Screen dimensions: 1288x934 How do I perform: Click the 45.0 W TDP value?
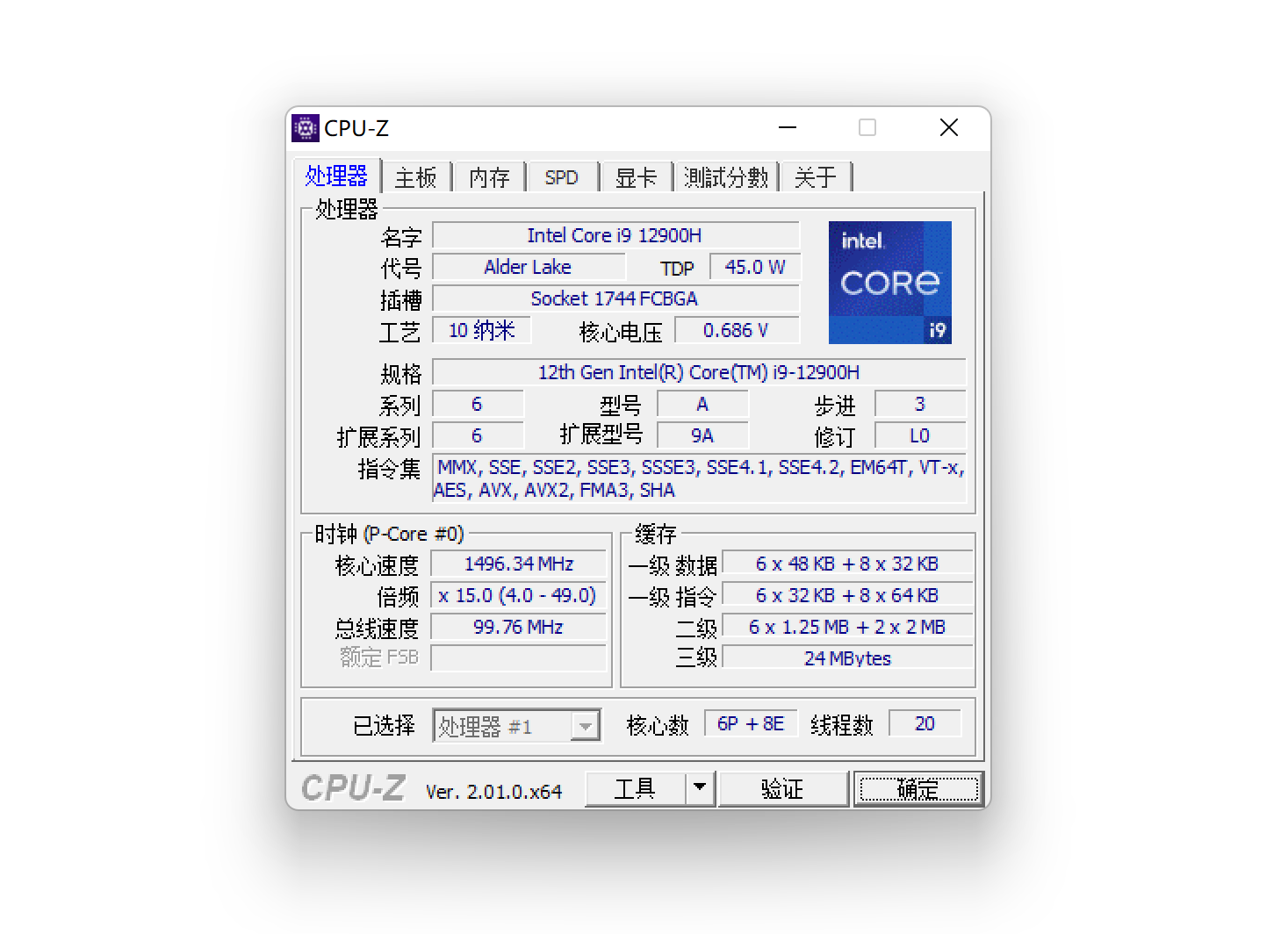tap(755, 267)
